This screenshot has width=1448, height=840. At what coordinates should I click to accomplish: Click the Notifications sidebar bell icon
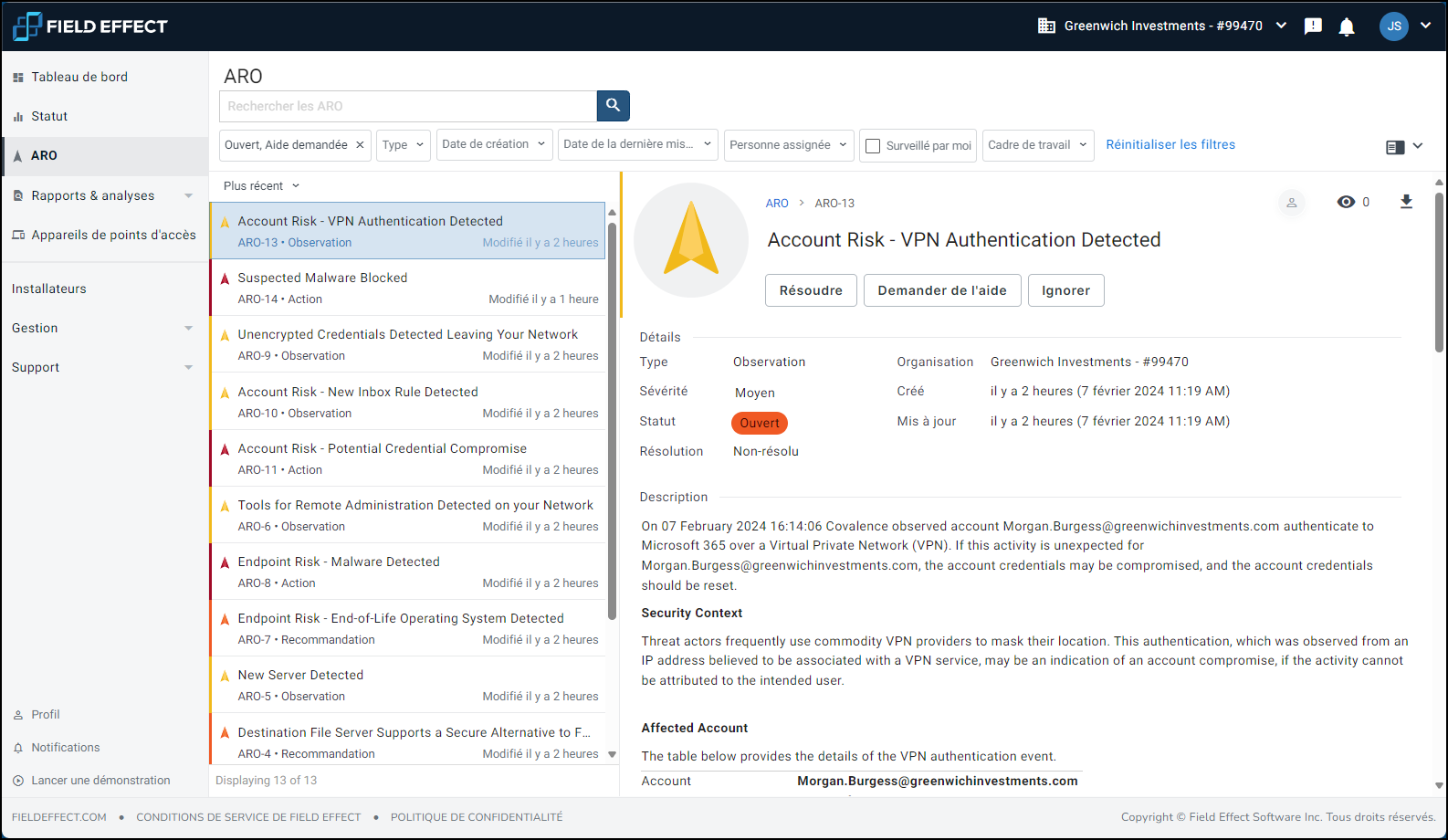[x=17, y=748]
